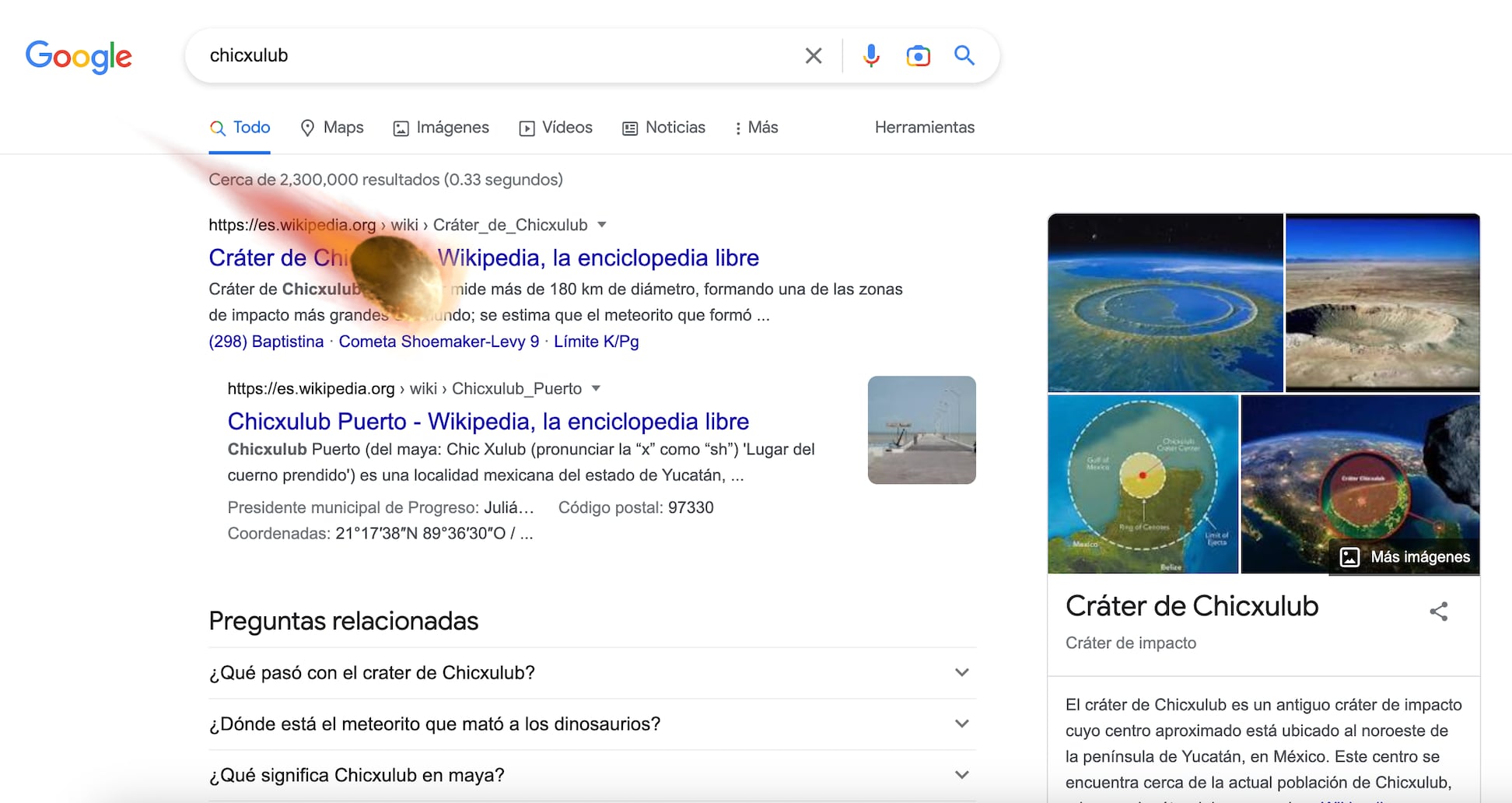Open dropdown arrow beside Cráter_de_Chicxulub URL
Image resolution: width=1512 pixels, height=803 pixels.
click(x=601, y=225)
